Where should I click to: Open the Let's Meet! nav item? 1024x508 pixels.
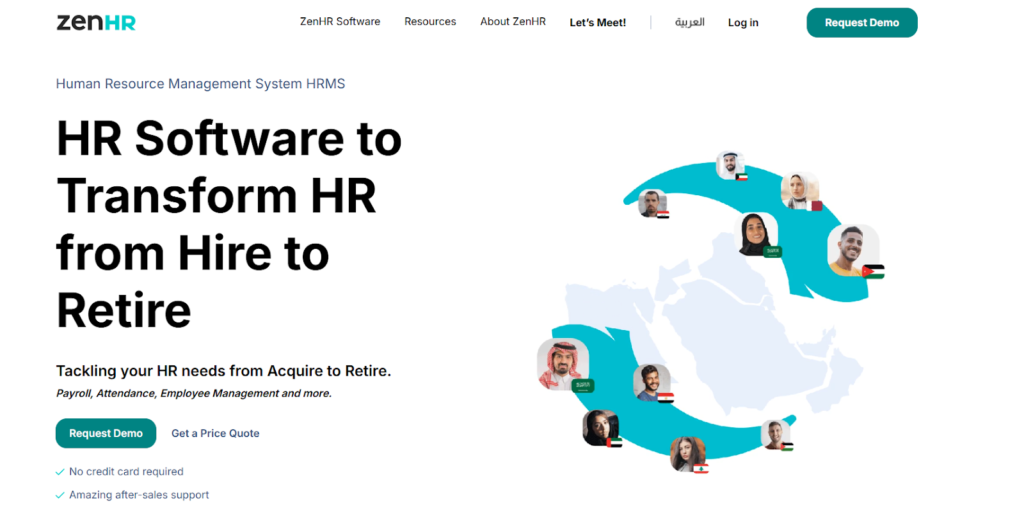coord(597,23)
